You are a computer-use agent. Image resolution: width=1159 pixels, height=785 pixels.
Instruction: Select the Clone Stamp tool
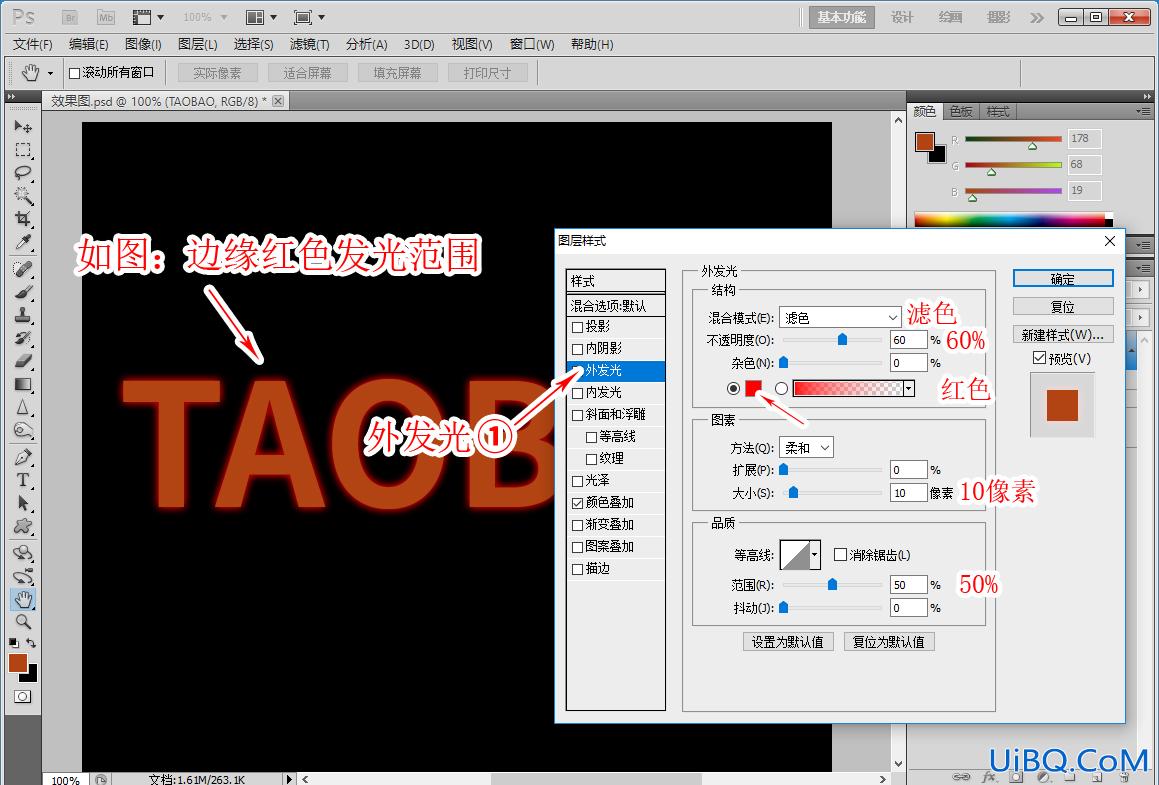pos(23,315)
